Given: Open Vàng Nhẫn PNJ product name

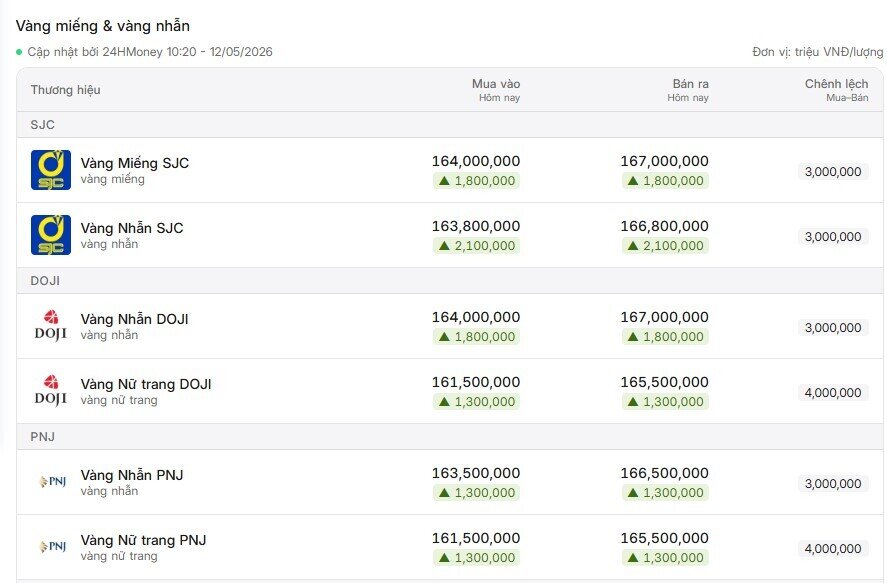Looking at the screenshot, I should click(x=132, y=475).
